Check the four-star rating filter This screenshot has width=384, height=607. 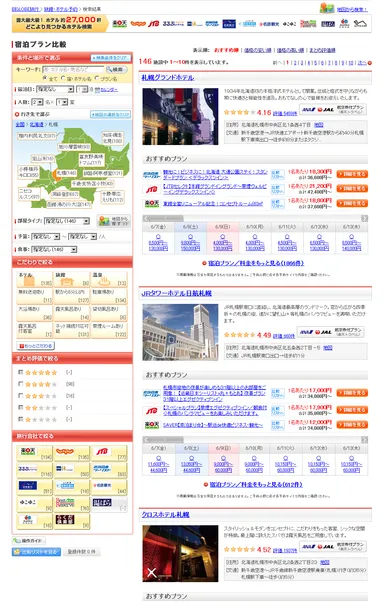coord(21,384)
